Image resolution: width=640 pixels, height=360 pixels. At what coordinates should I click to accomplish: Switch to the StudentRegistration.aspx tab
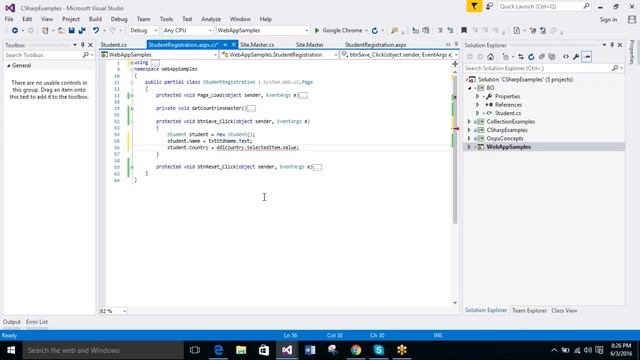pos(376,45)
